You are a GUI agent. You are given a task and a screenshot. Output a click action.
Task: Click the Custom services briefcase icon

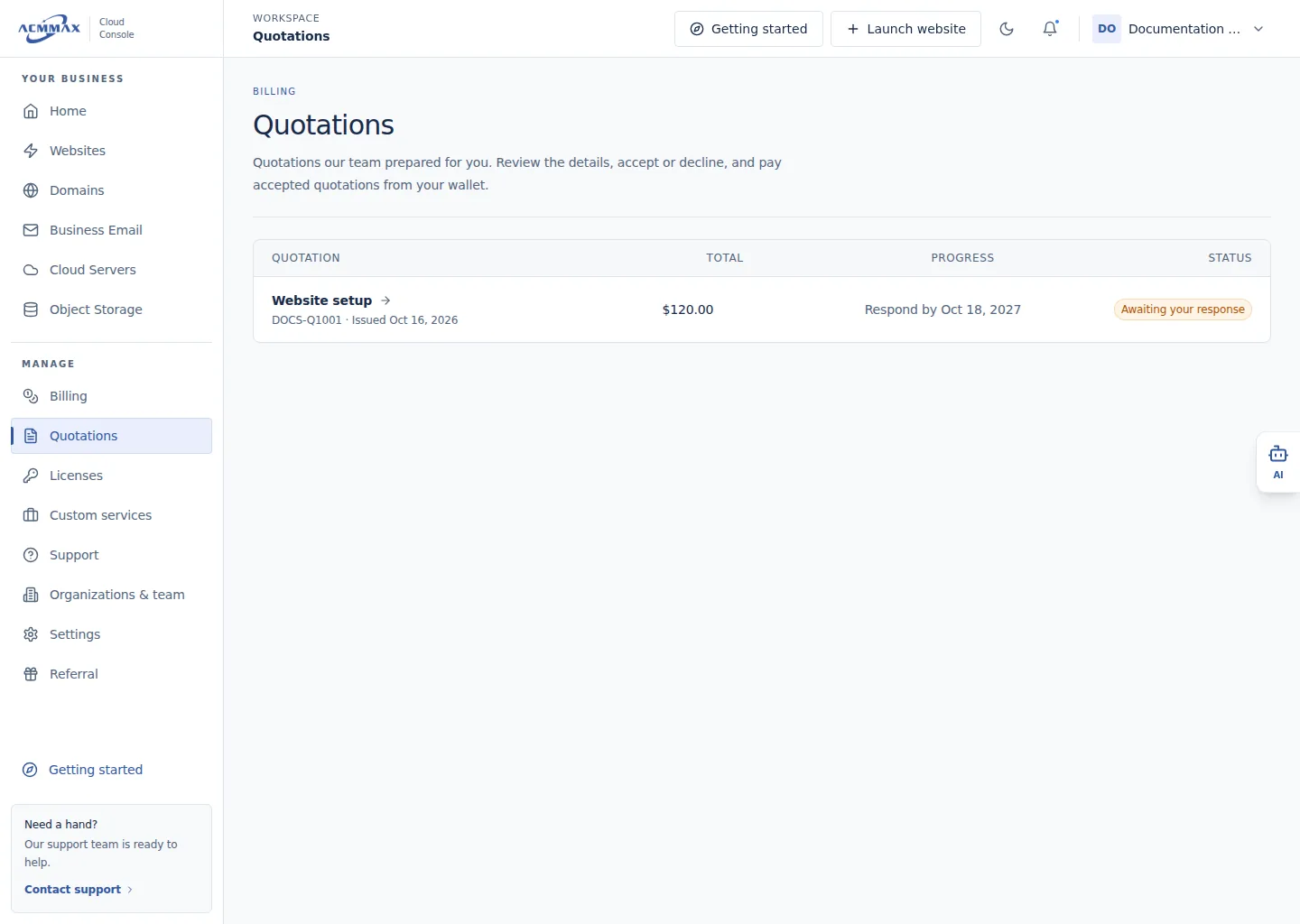pyautogui.click(x=31, y=515)
